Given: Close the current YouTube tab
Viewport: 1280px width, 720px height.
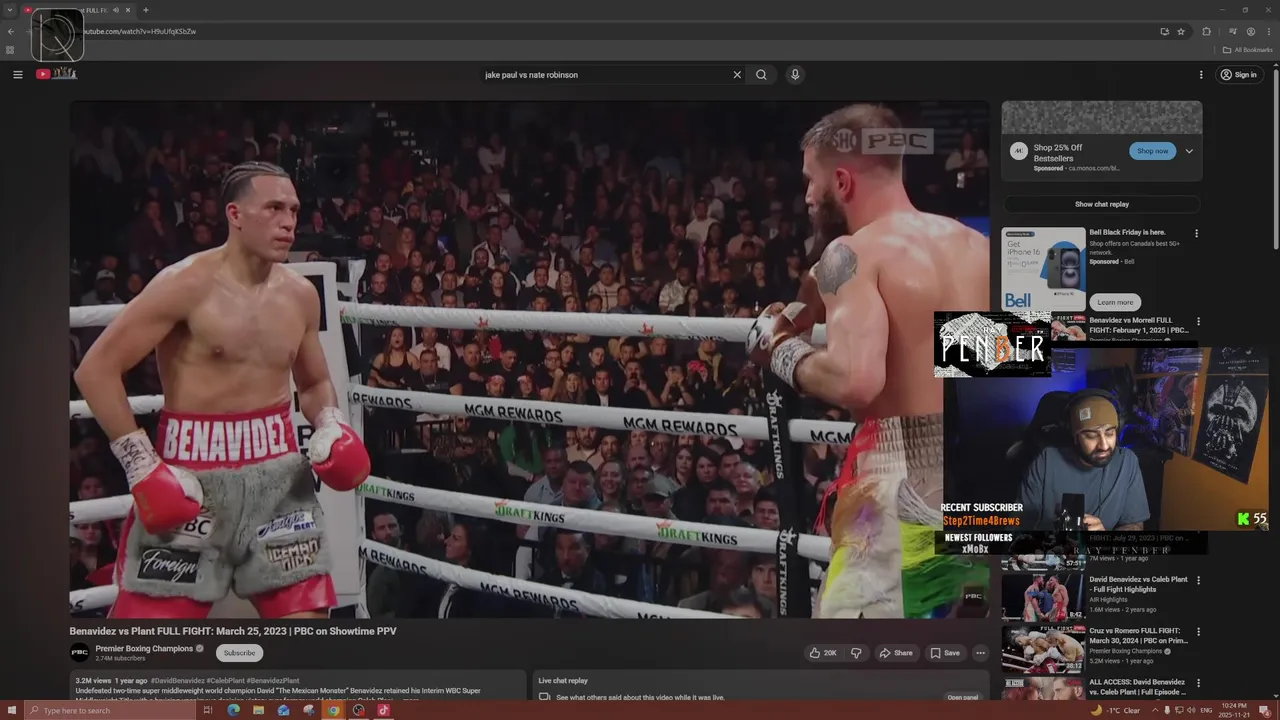Looking at the screenshot, I should (130, 10).
